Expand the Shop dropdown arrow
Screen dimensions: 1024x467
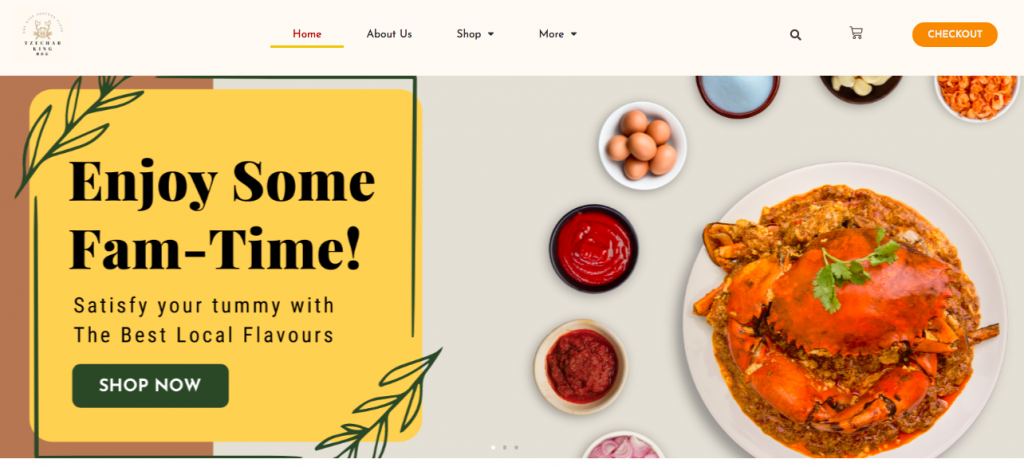(491, 35)
